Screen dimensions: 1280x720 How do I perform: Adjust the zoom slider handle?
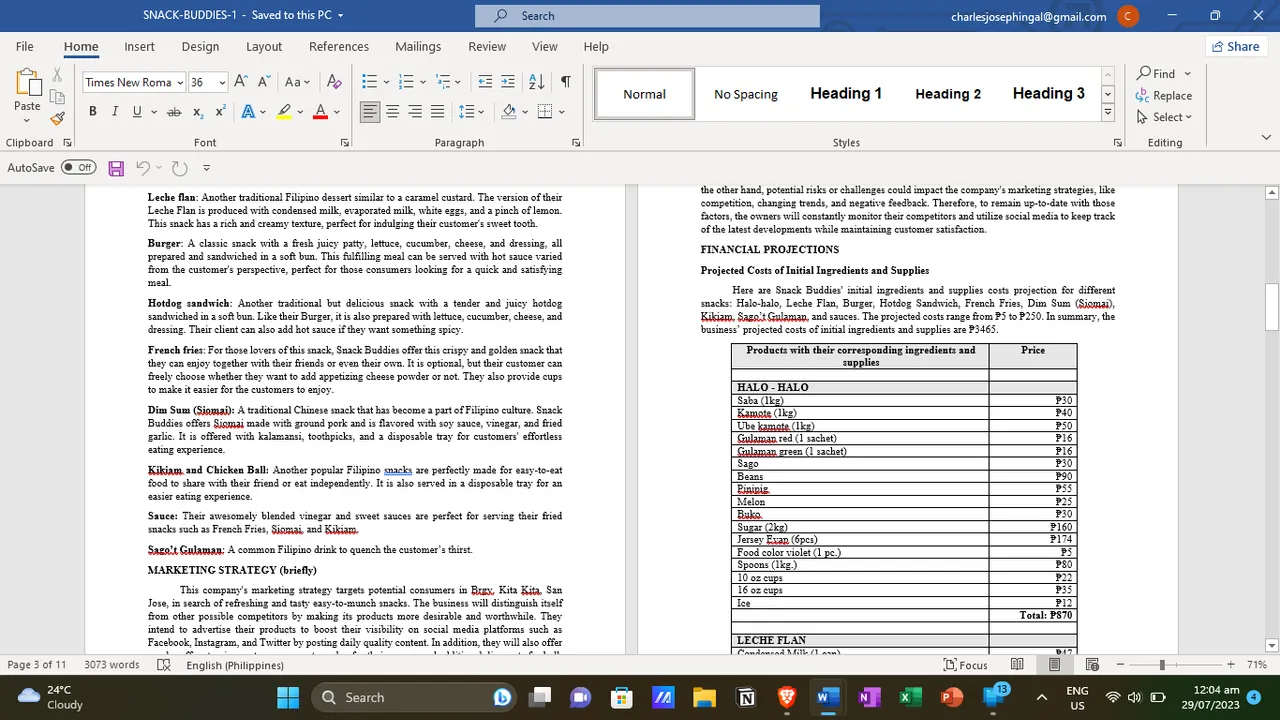[1162, 665]
